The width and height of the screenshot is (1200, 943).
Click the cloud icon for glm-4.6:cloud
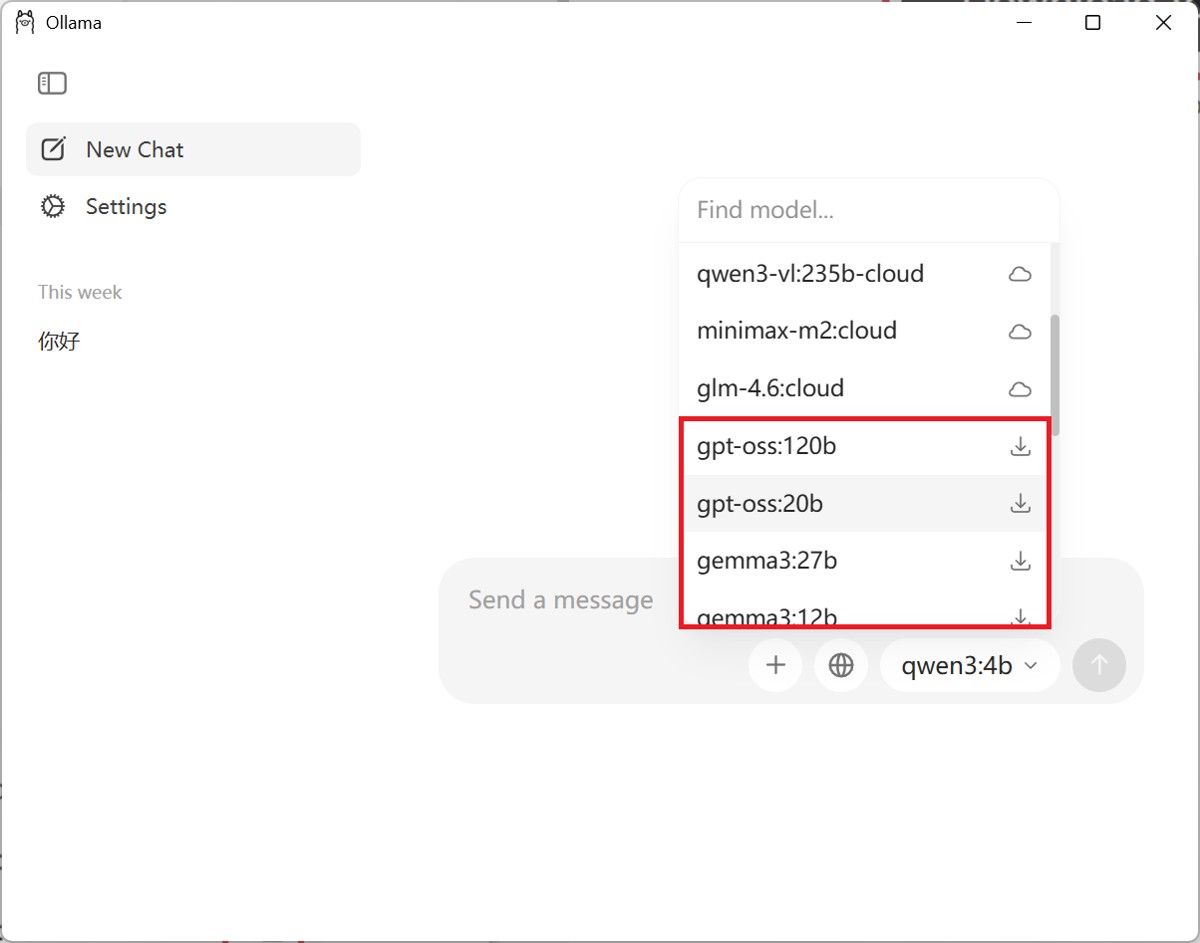click(1020, 388)
